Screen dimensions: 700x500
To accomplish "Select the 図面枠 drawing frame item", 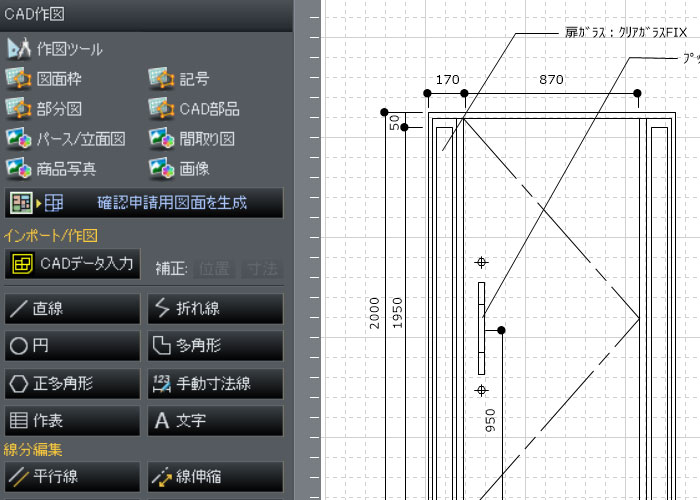I will pyautogui.click(x=43, y=79).
